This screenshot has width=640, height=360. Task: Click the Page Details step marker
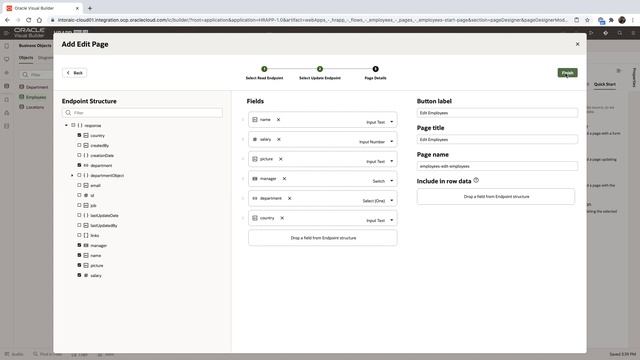tap(375, 69)
